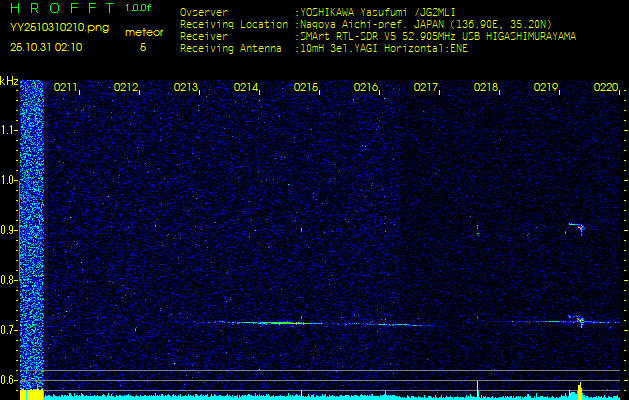Click the 0217 time marker
The width and height of the screenshot is (629, 400).
pyautogui.click(x=426, y=88)
